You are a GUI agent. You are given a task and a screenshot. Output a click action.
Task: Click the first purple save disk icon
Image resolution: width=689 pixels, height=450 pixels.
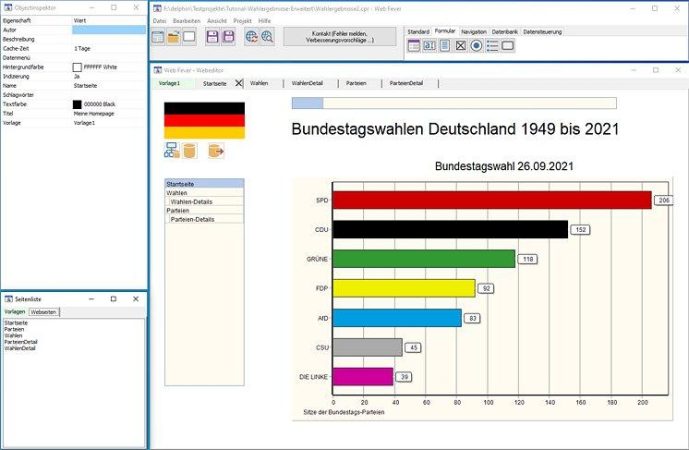coord(212,37)
